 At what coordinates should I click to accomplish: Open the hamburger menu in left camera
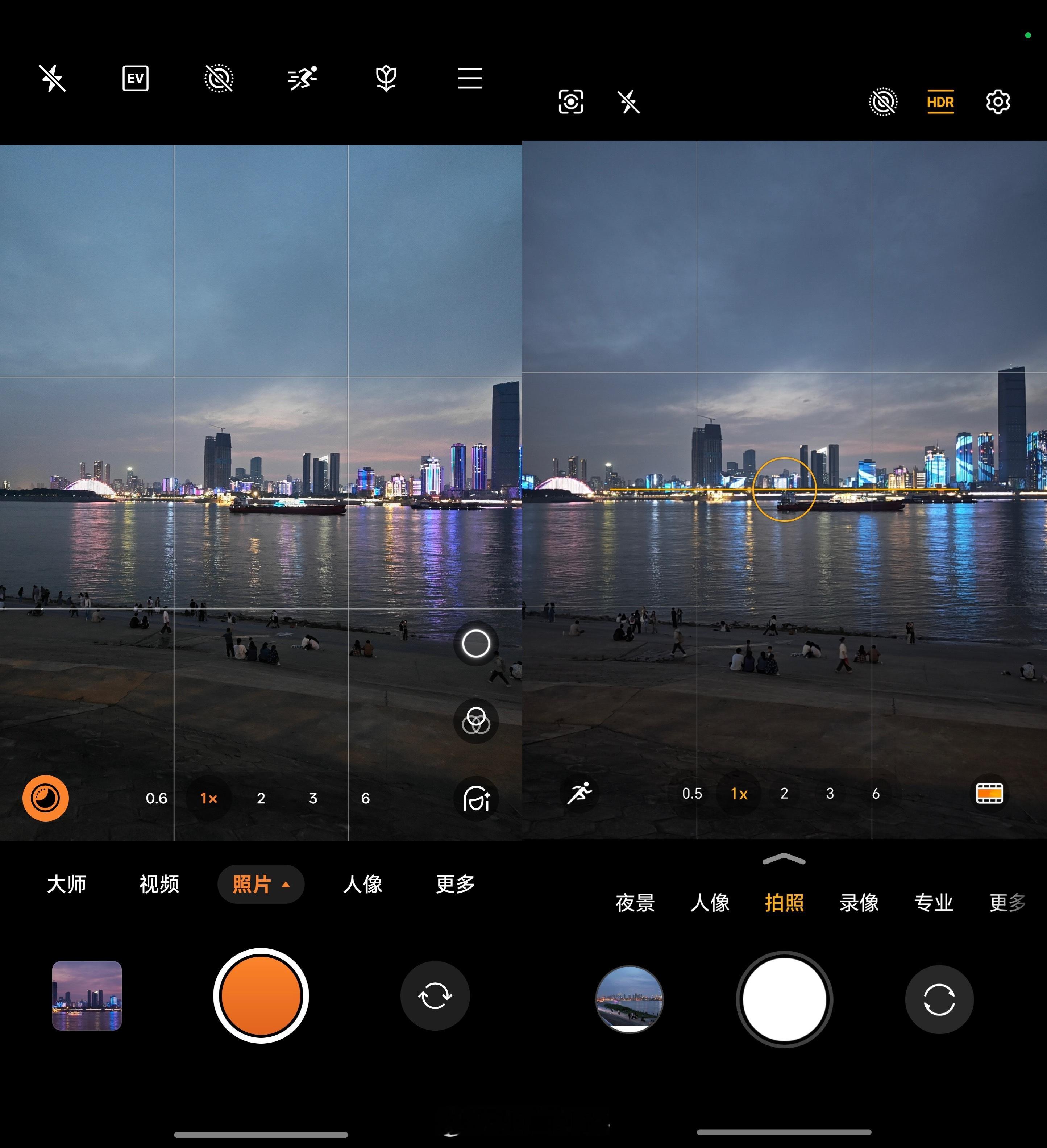470,79
